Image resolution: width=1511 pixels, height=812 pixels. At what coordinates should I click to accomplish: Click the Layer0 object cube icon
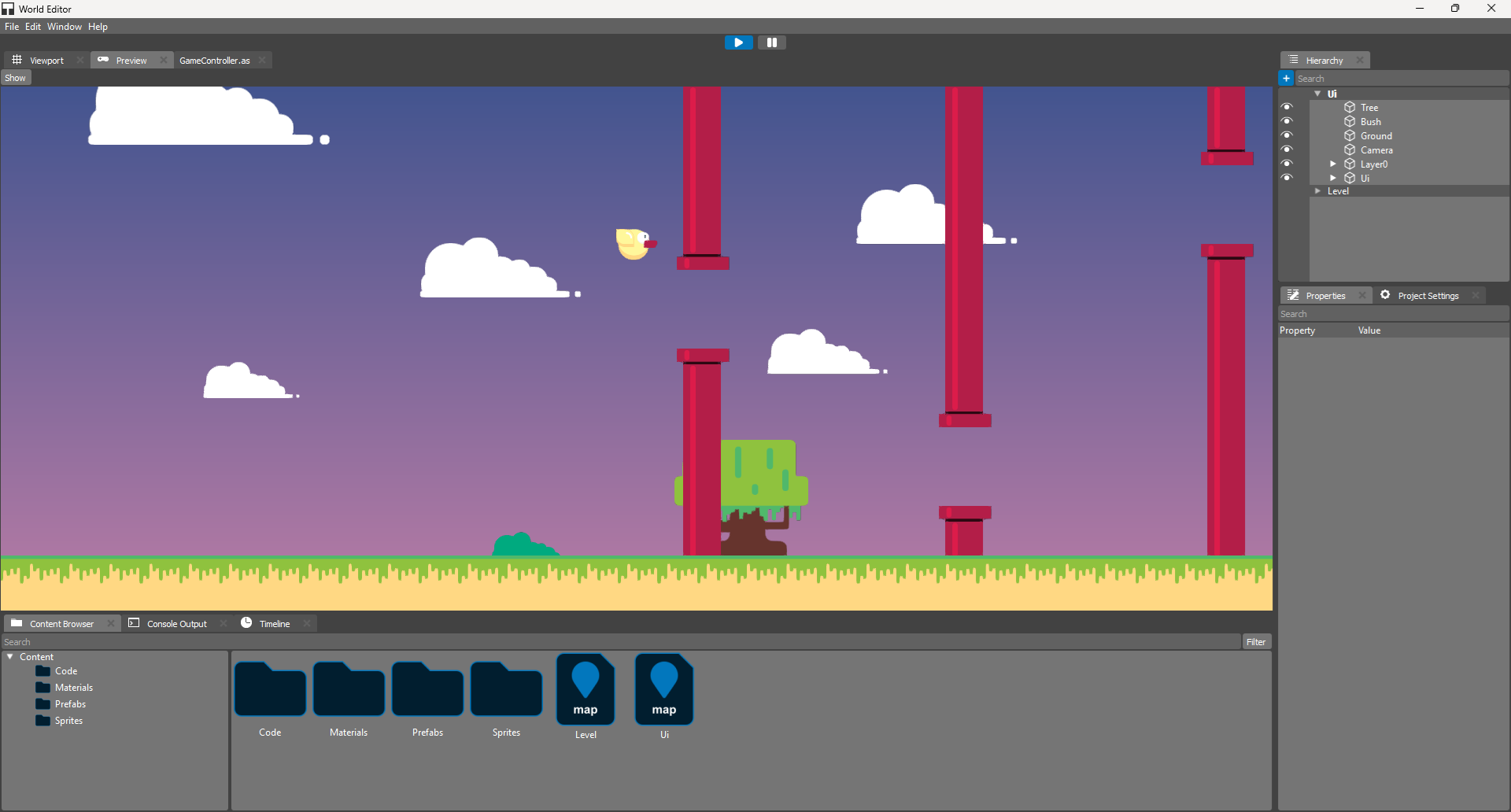1350,164
